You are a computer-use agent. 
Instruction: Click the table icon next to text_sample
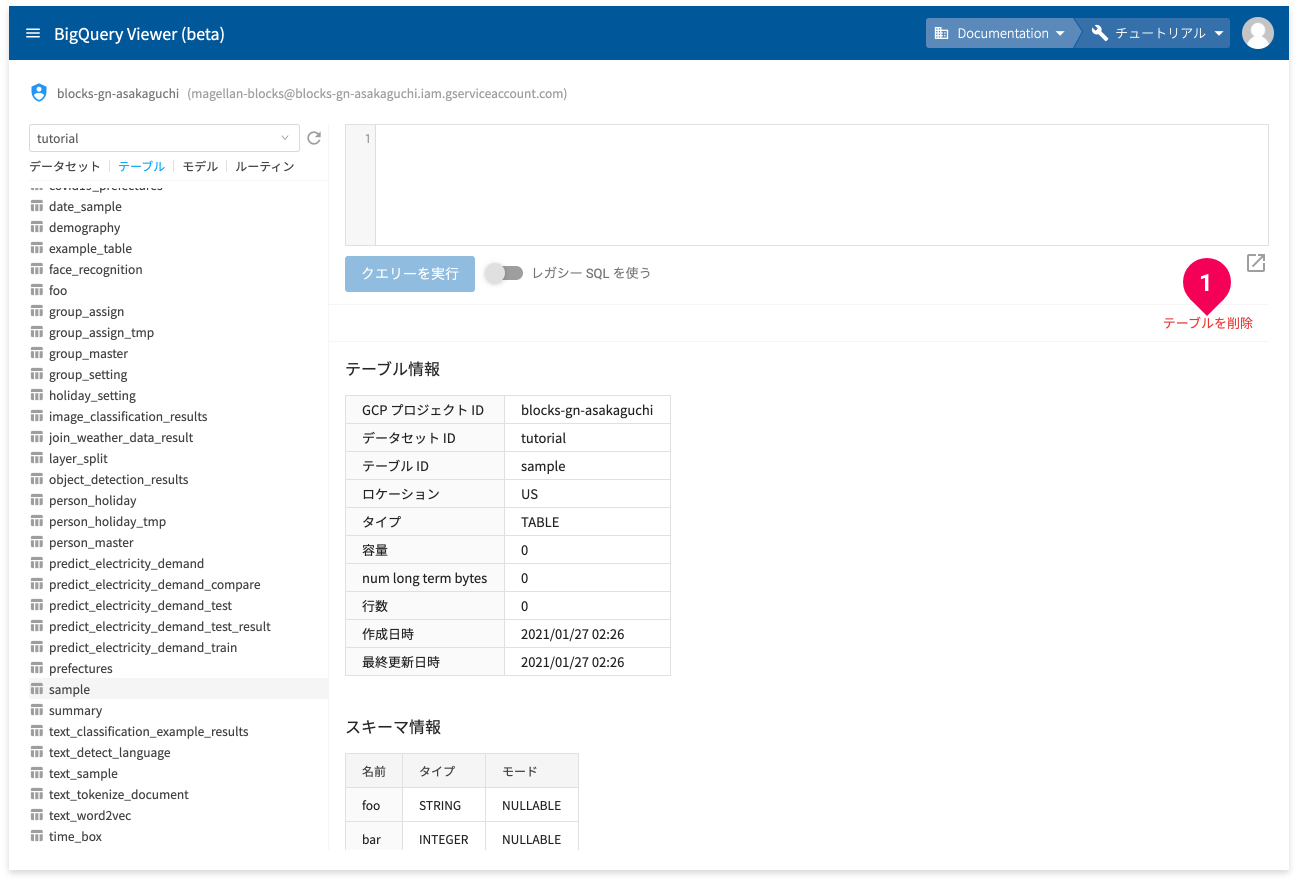(x=37, y=773)
